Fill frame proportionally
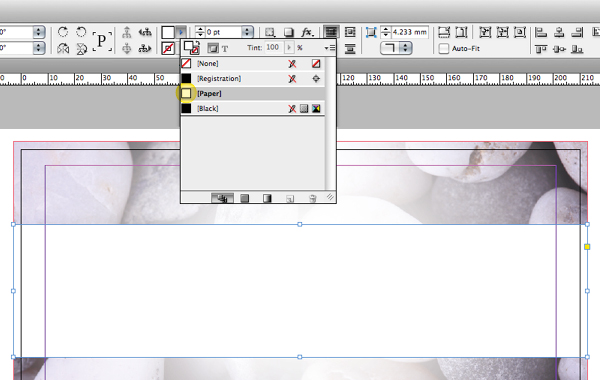This screenshot has width=600, height=380. (x=443, y=32)
